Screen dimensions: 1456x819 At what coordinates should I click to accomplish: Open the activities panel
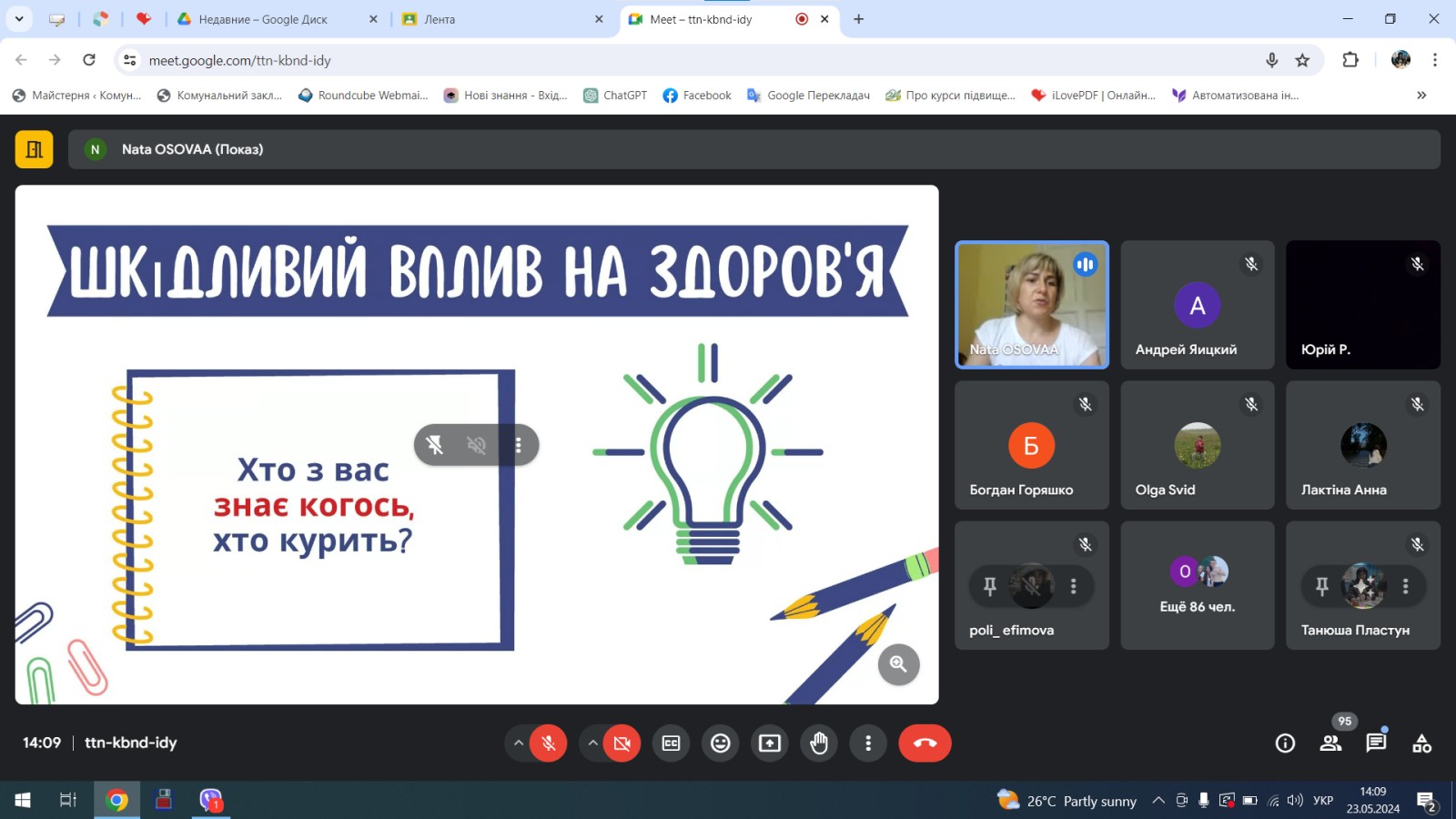(1421, 743)
